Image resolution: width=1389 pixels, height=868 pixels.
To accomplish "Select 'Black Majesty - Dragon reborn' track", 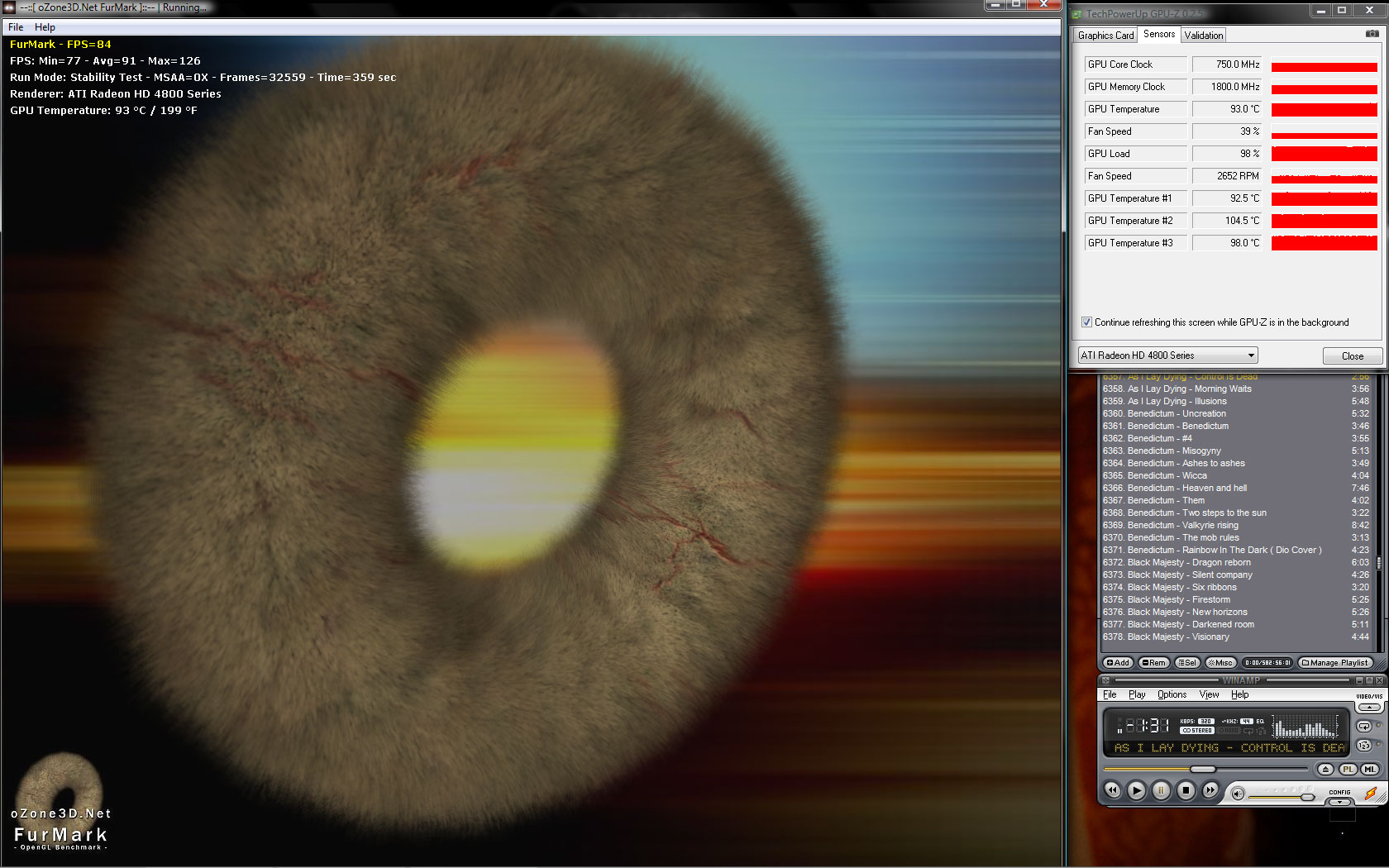I will click(1235, 562).
